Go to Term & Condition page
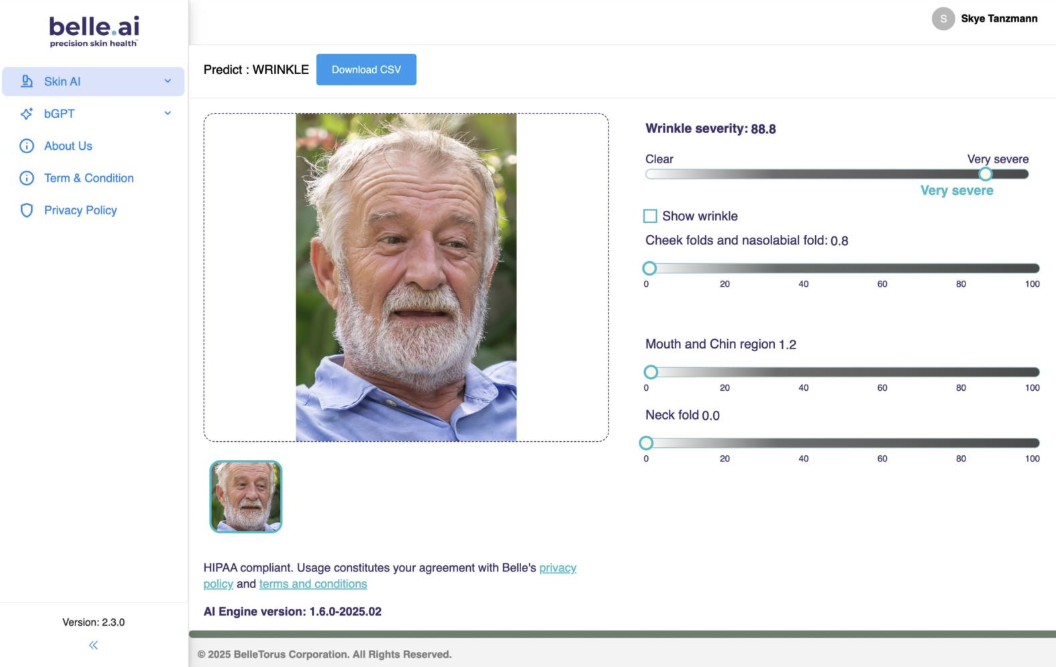The image size is (1056, 667). 89,178
